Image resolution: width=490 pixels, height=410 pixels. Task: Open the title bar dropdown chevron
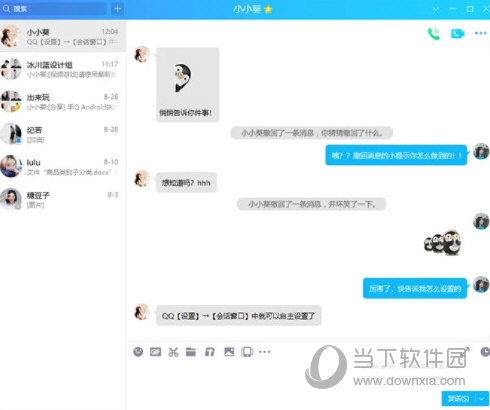click(436, 9)
